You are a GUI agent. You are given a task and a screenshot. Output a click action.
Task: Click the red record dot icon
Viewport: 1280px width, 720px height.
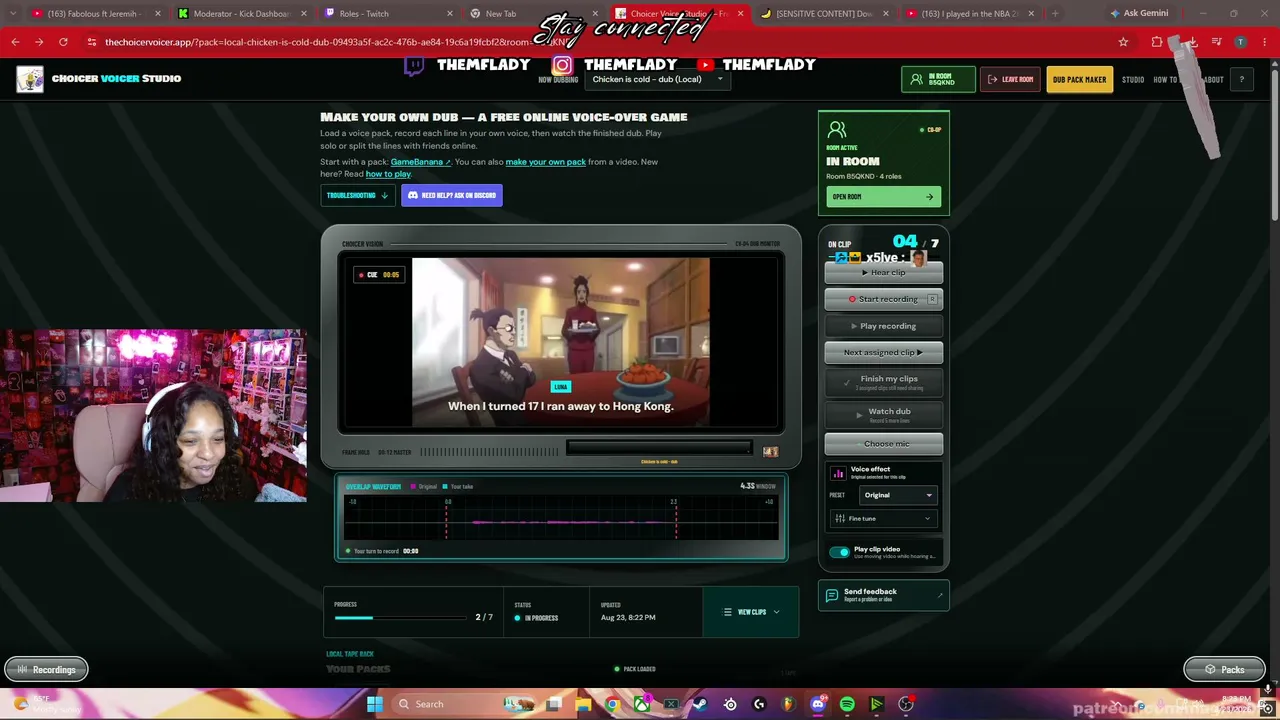coord(852,299)
